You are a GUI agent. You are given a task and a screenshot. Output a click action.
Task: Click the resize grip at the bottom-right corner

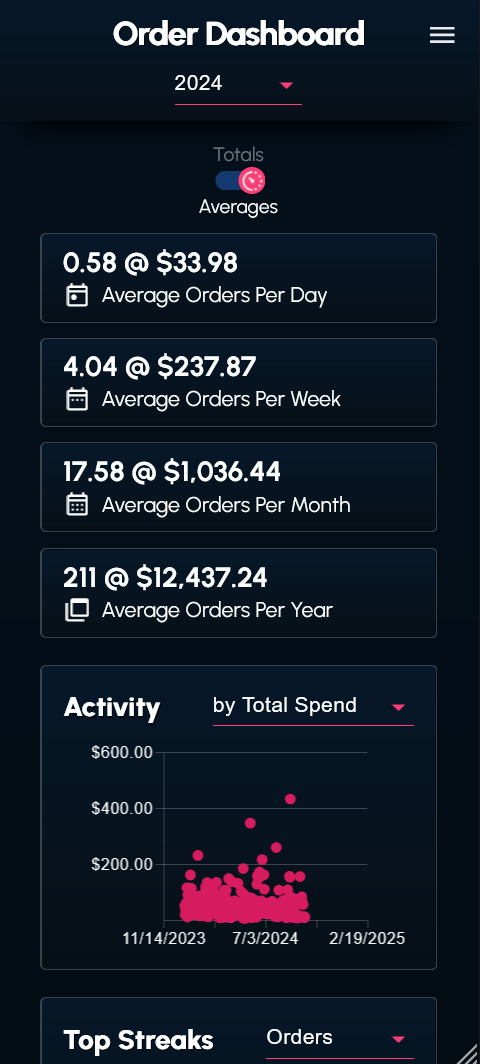tap(468, 1052)
